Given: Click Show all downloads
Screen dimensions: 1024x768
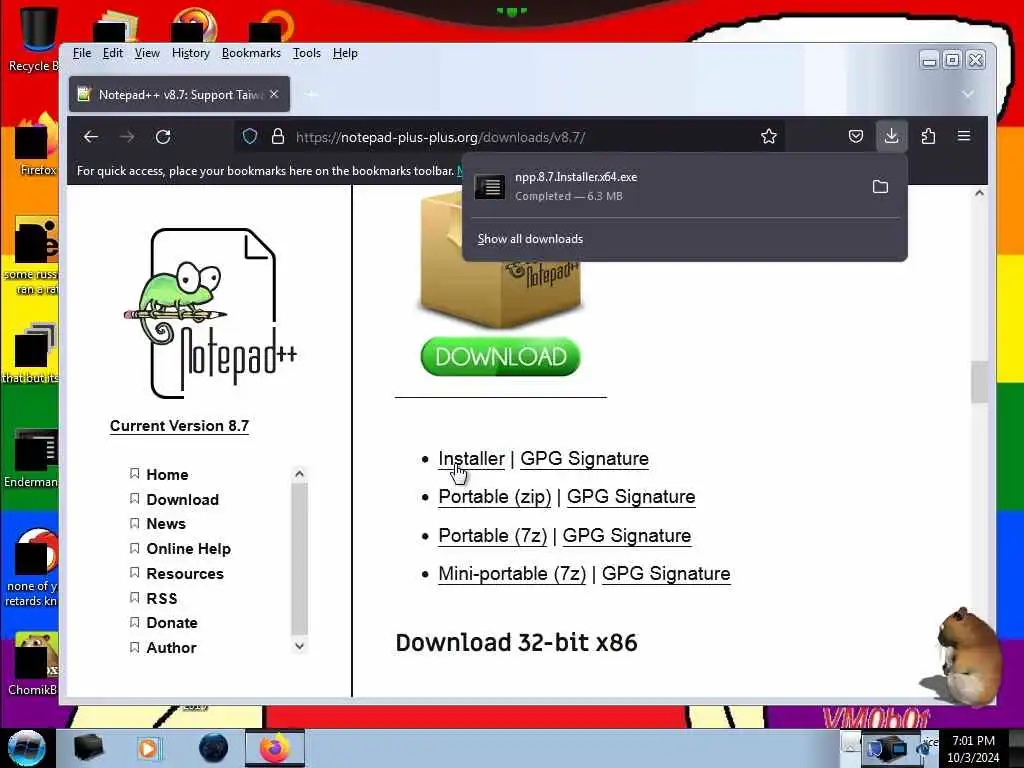Looking at the screenshot, I should point(530,239).
